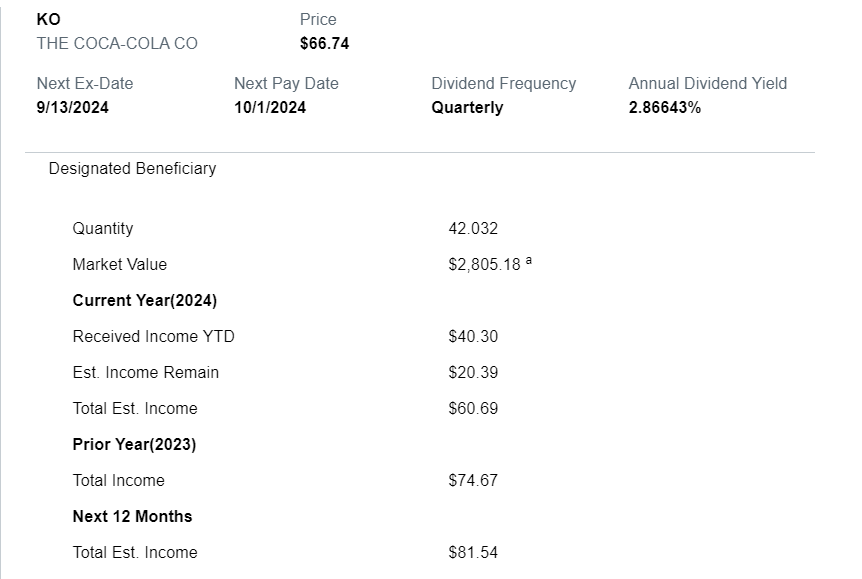Select THE COCA-COLA CO company name
The width and height of the screenshot is (862, 579).
(117, 43)
